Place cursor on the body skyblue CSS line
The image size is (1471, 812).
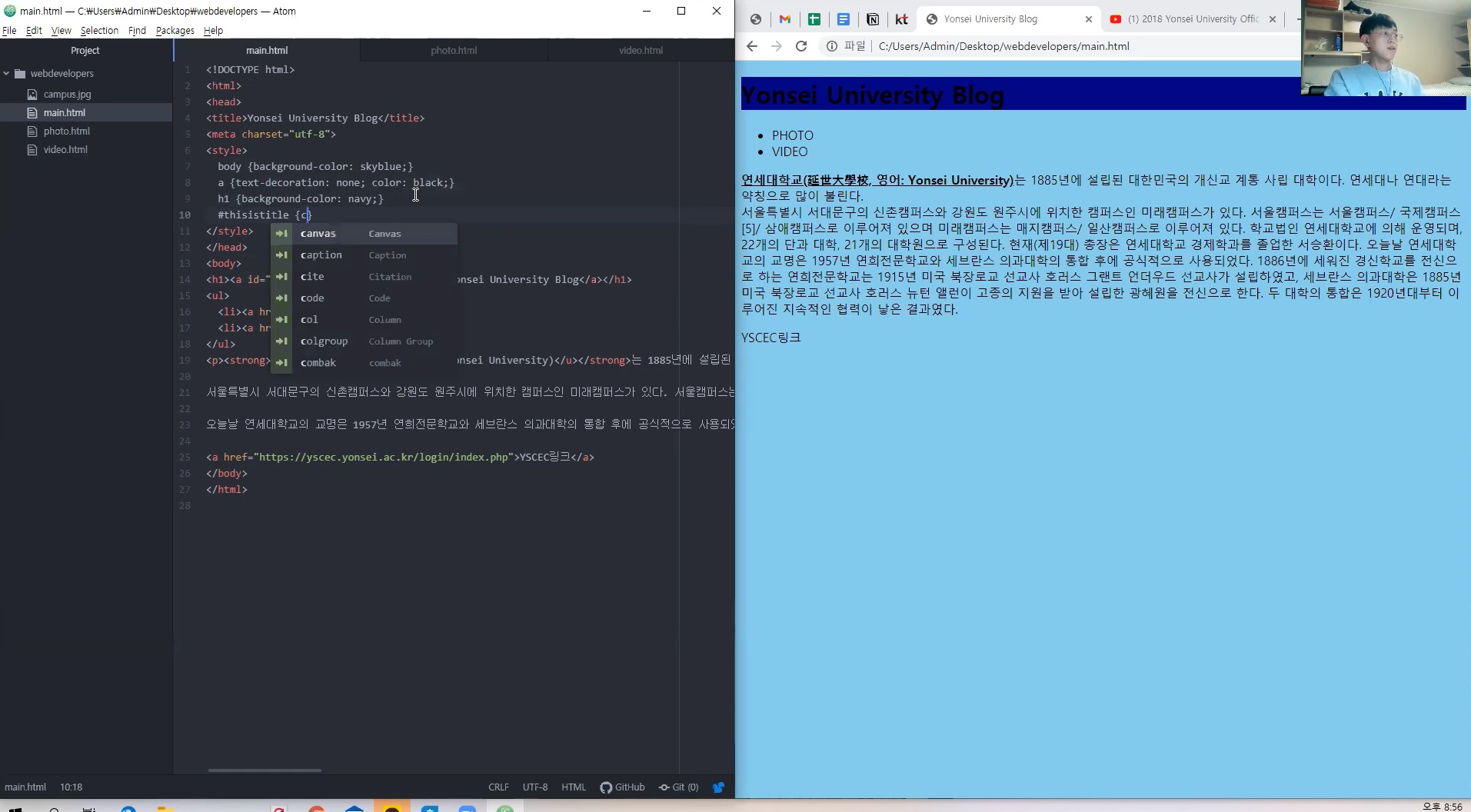pos(315,167)
